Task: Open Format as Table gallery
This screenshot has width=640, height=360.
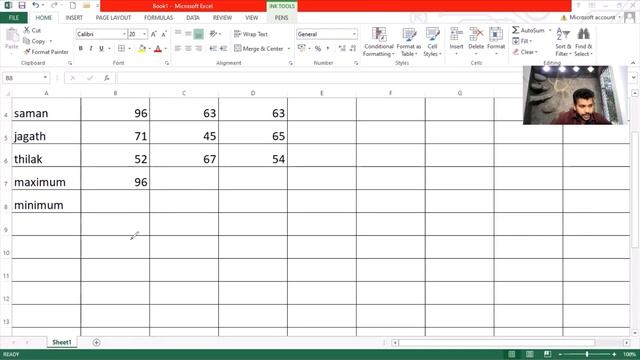Action: click(x=408, y=42)
